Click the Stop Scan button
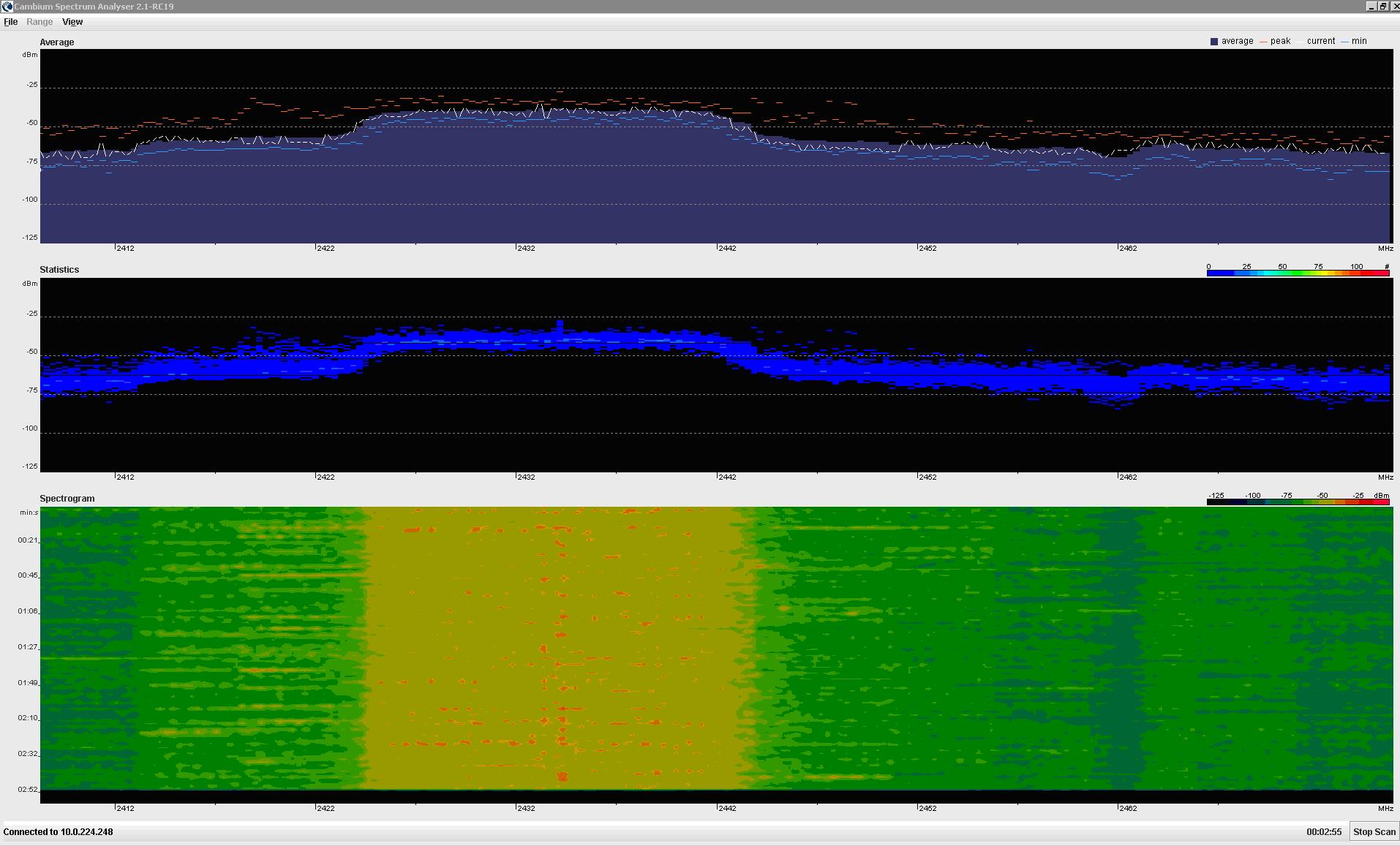Image resolution: width=1400 pixels, height=846 pixels. click(1374, 831)
